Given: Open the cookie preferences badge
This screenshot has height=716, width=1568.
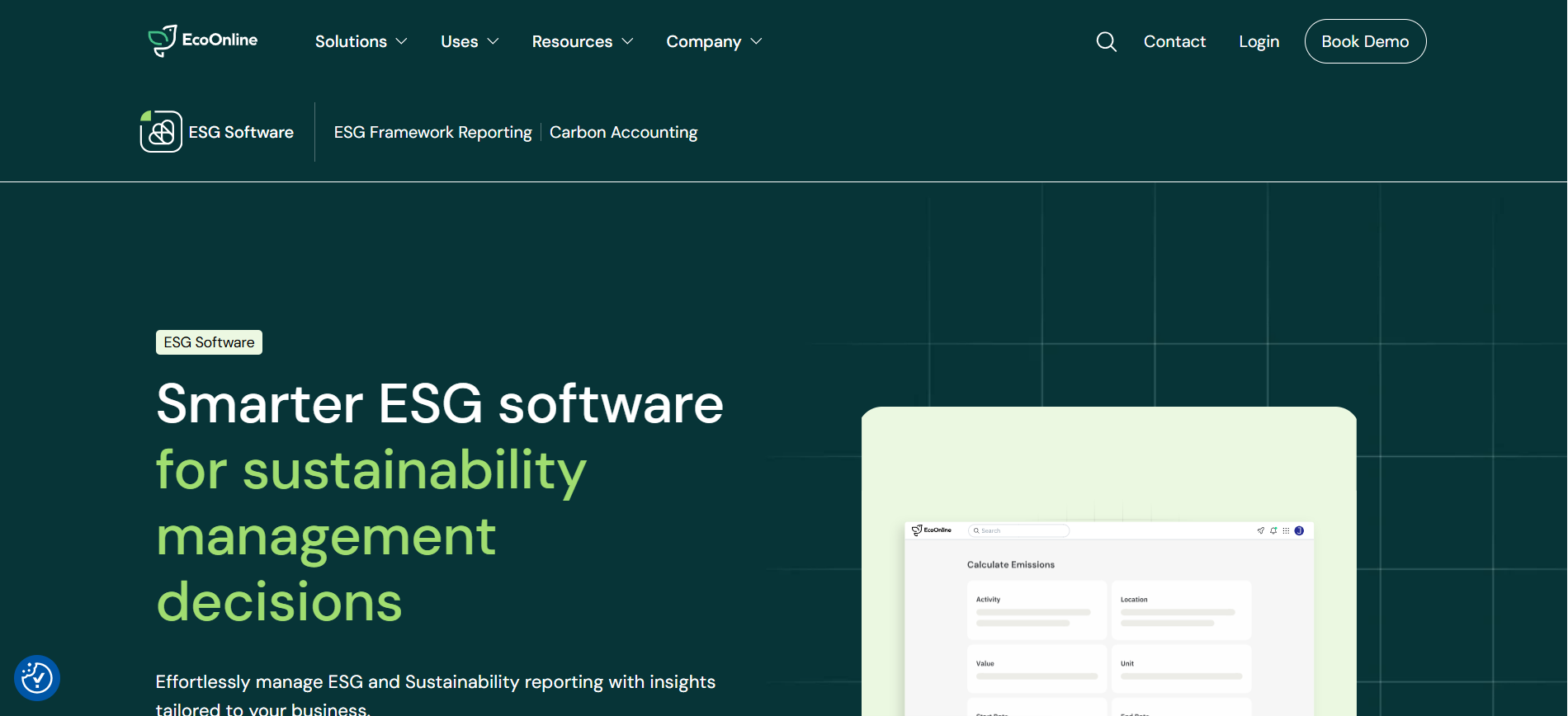Looking at the screenshot, I should point(37,678).
